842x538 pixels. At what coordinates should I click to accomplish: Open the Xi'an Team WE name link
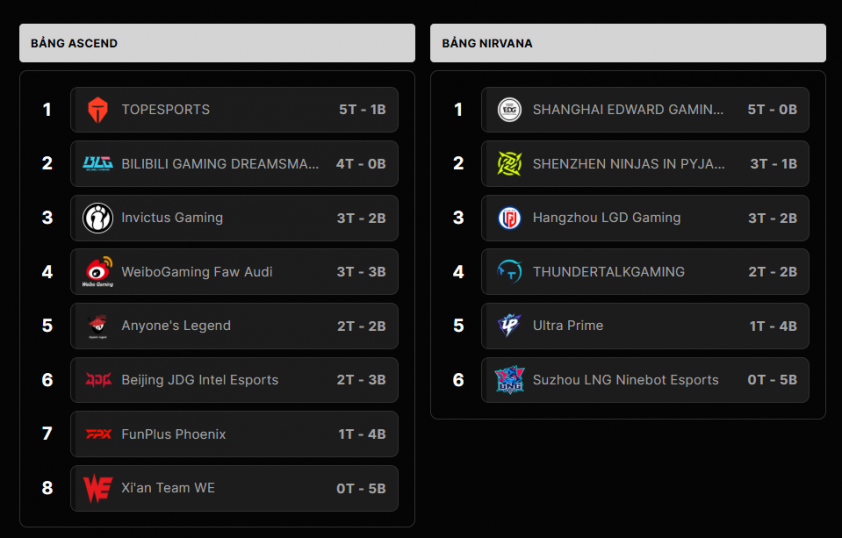click(168, 488)
